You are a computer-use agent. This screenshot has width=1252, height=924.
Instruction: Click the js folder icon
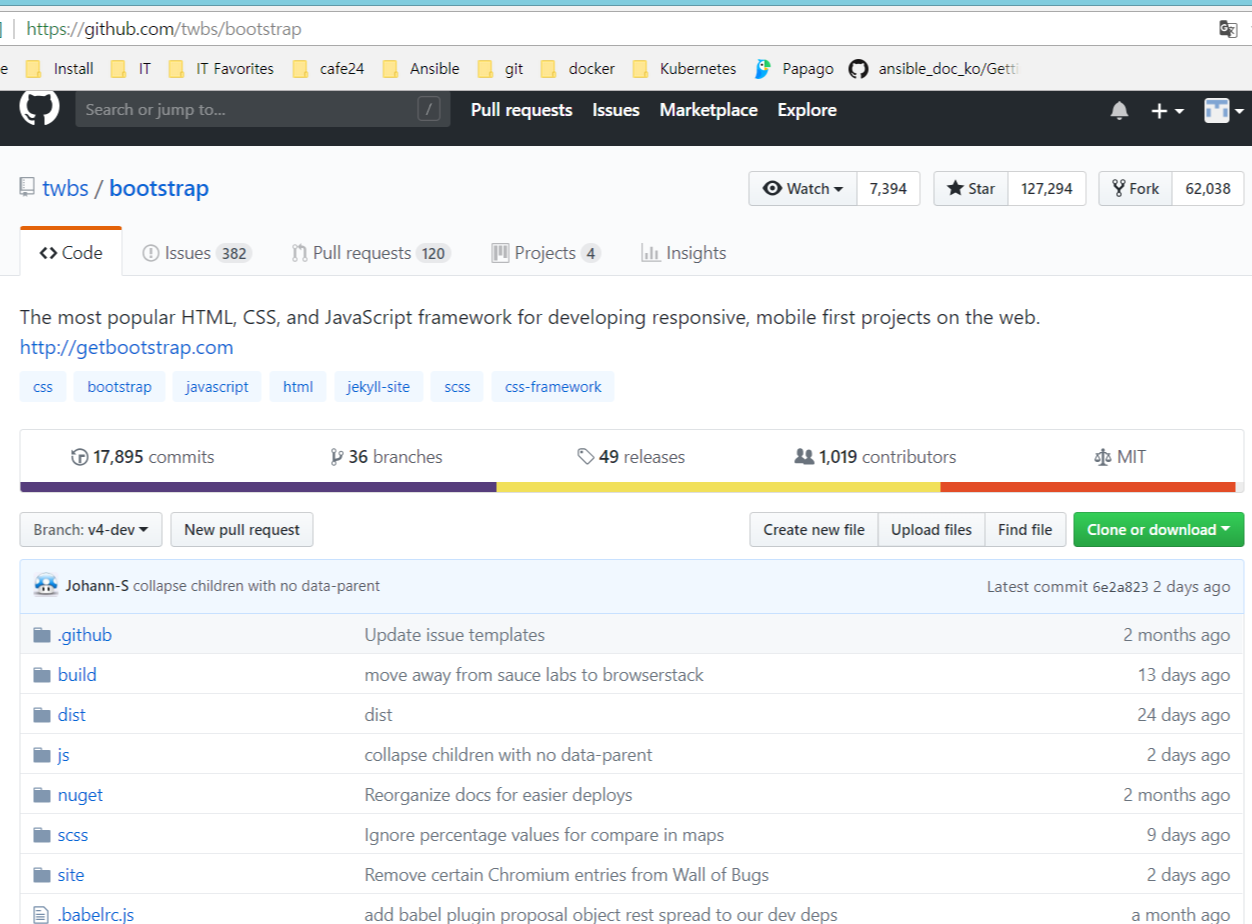(x=41, y=755)
